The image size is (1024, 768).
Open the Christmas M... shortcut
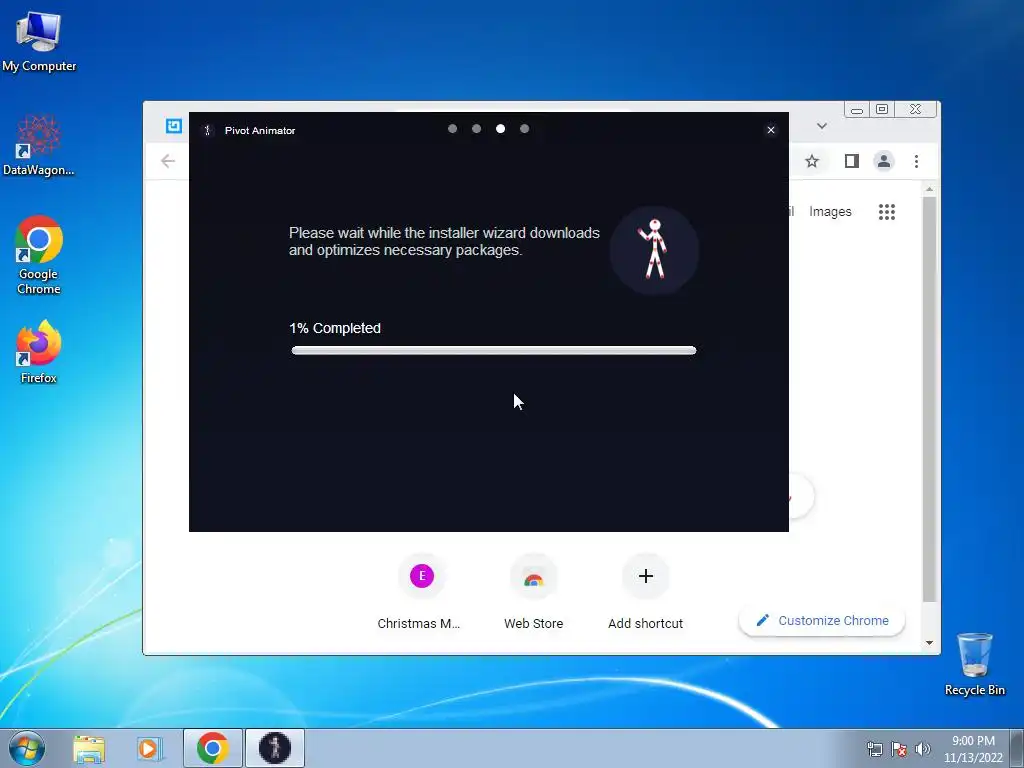pos(419,592)
